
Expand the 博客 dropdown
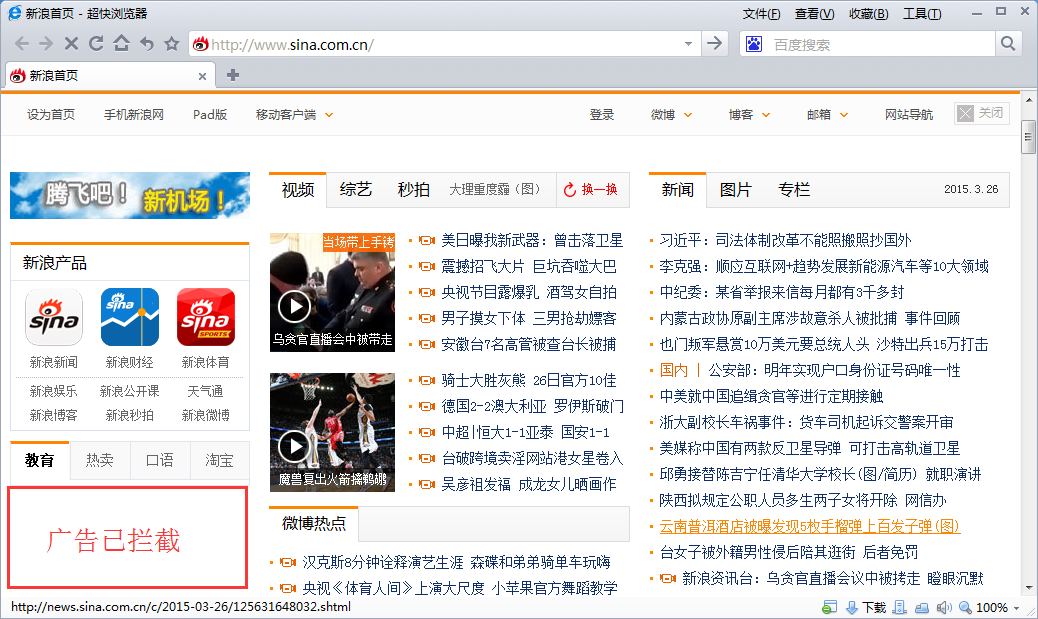pyautogui.click(x=766, y=115)
